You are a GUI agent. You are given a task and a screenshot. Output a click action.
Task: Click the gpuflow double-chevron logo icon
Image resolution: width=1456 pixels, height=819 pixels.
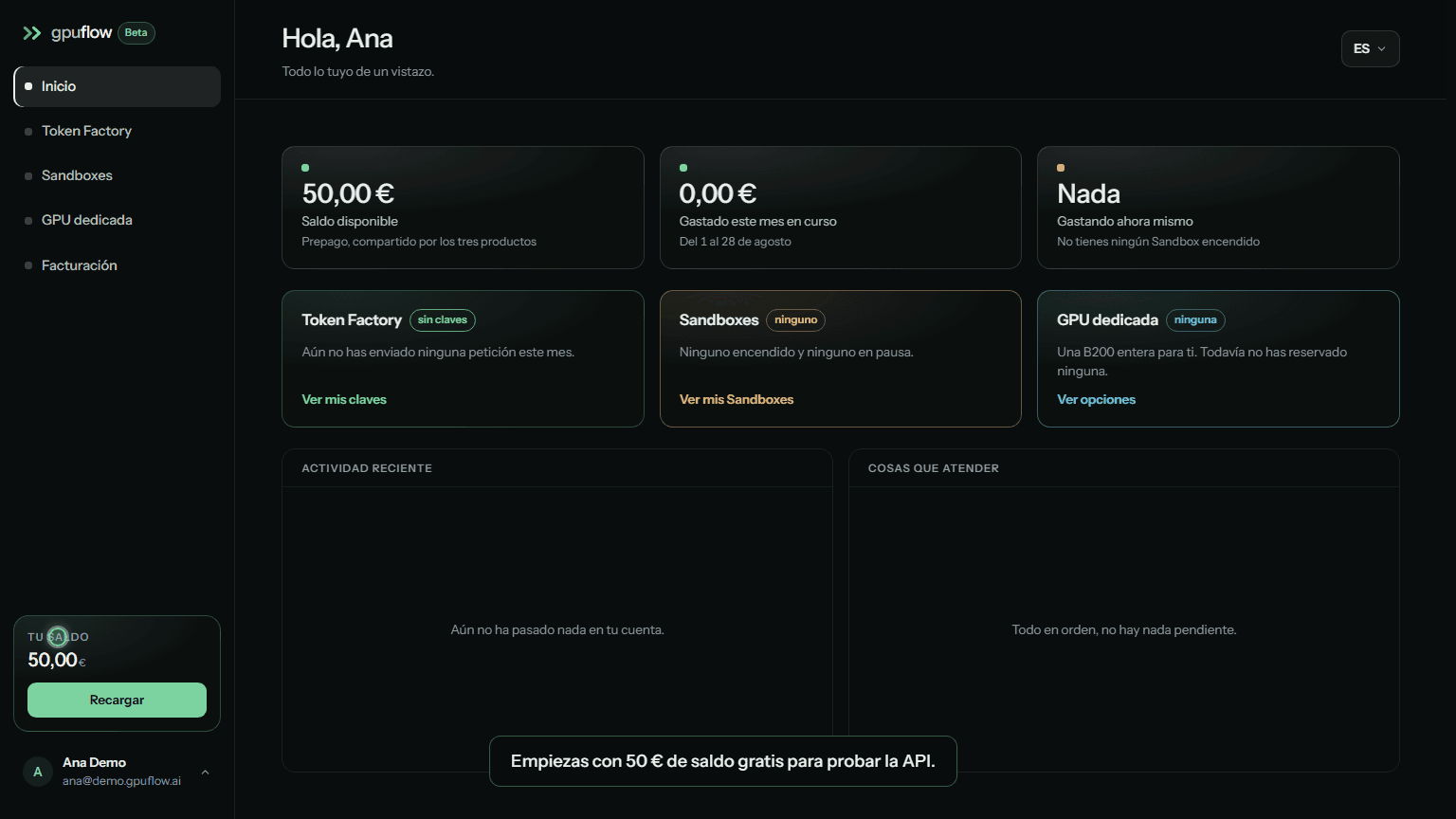[32, 33]
